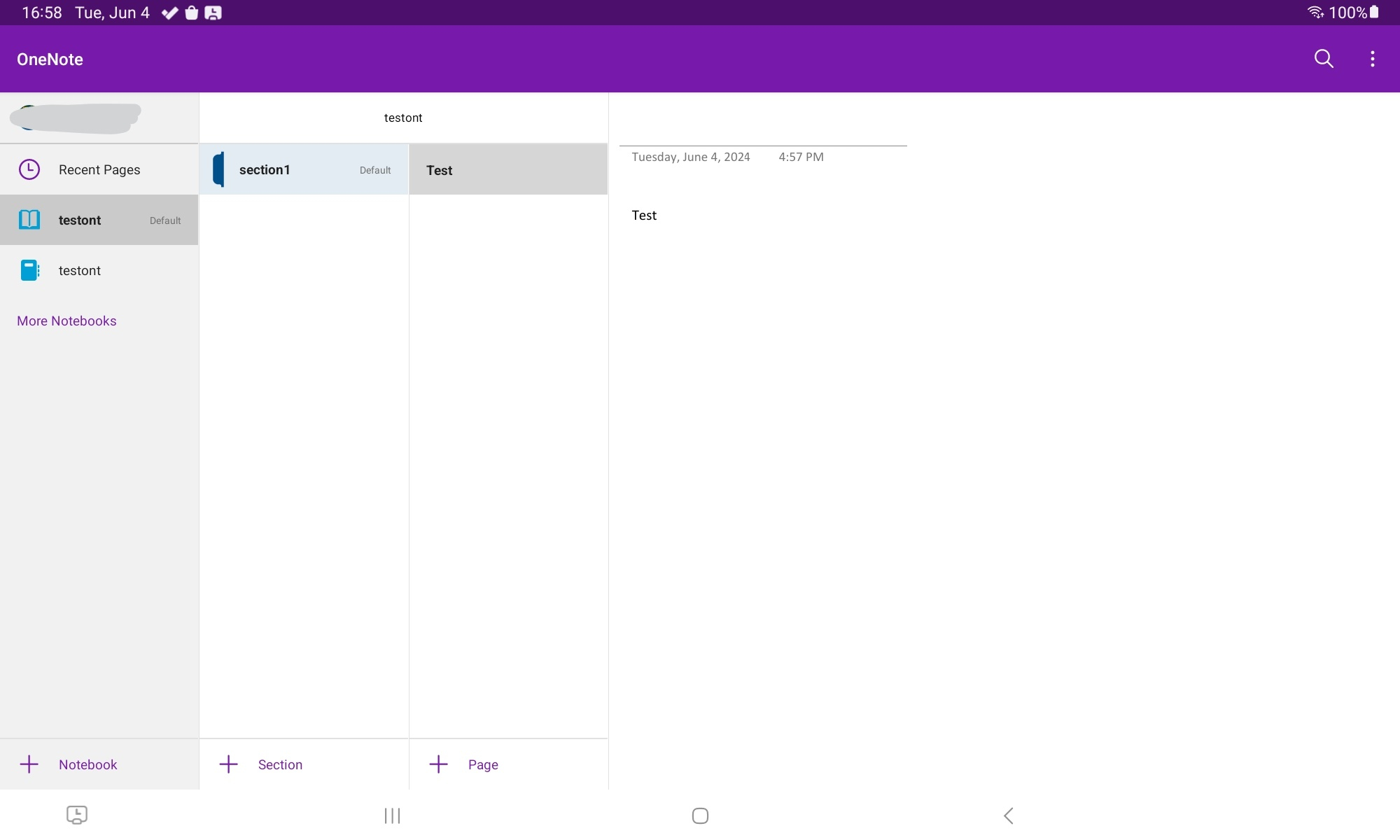Tap the page date Tuesday, June 4, 2024

(691, 157)
